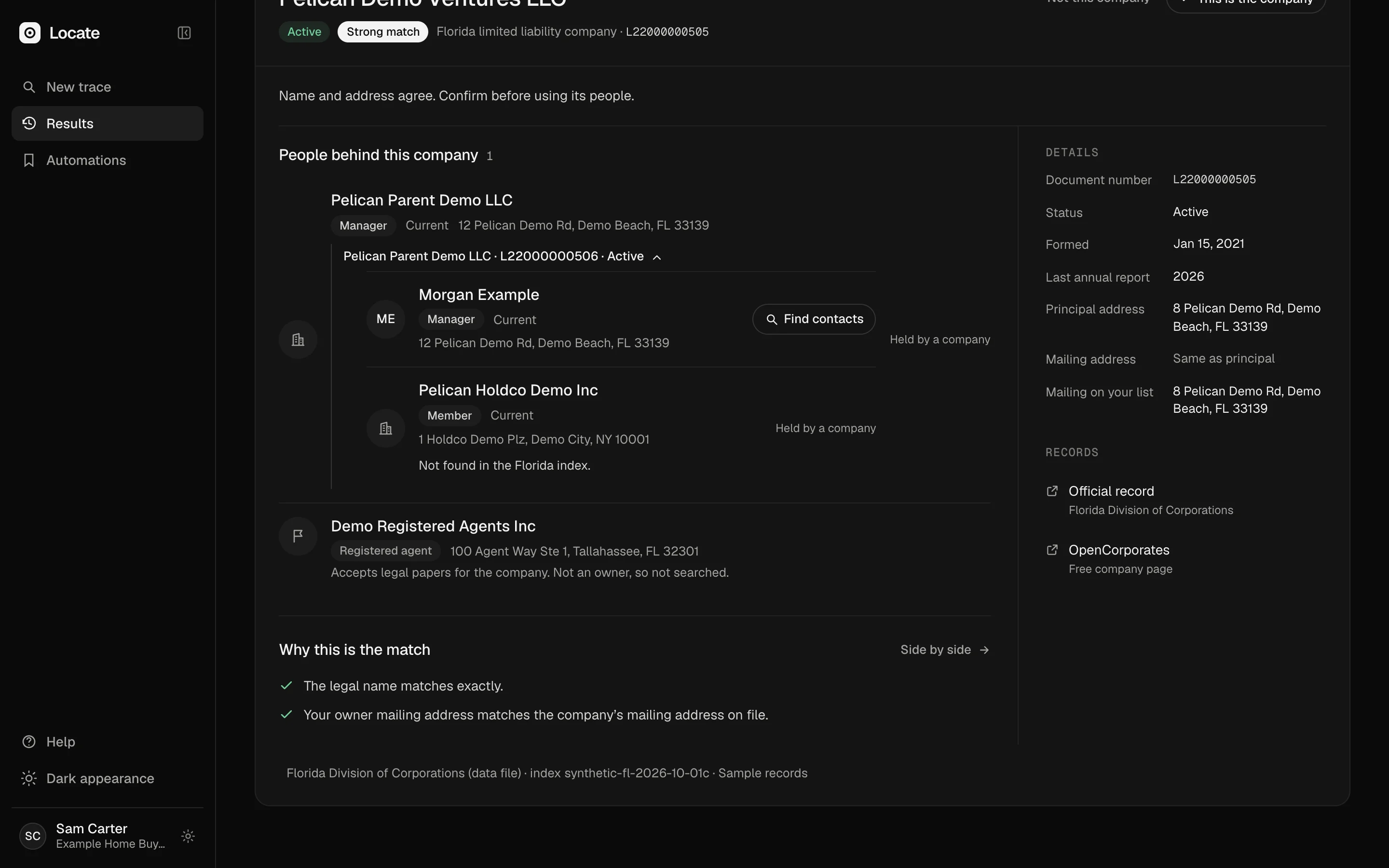Click the Help question mark icon
Image resolution: width=1389 pixels, height=868 pixels.
coord(29,742)
